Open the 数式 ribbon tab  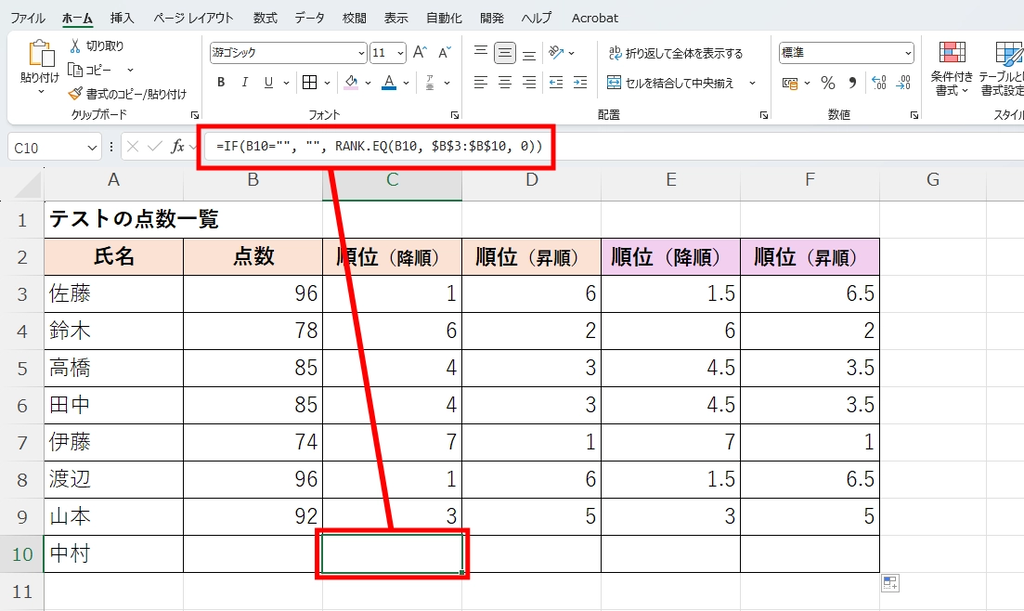264,17
